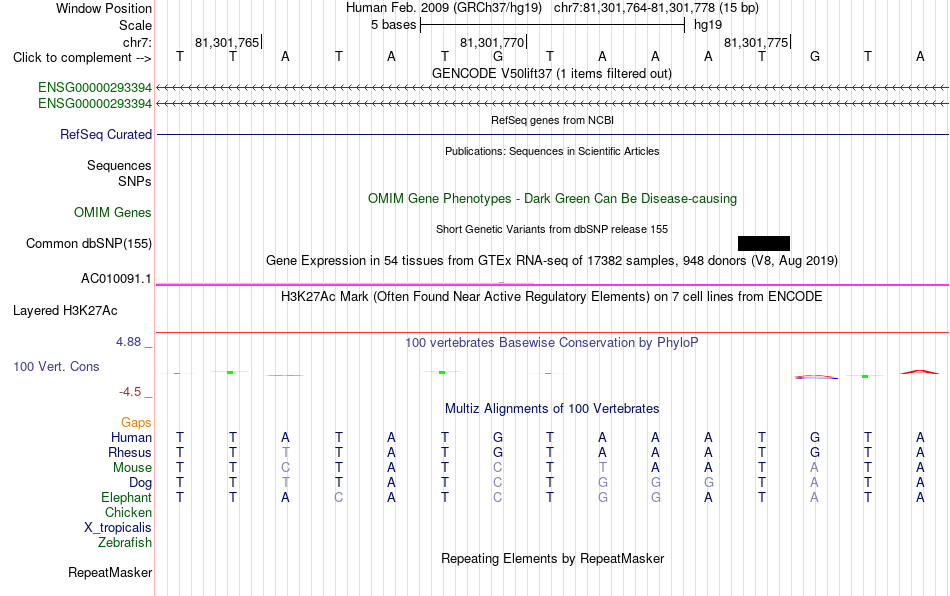Click the dark blue RefSeq Curated gene line
This screenshot has width=950, height=596.
552,134
